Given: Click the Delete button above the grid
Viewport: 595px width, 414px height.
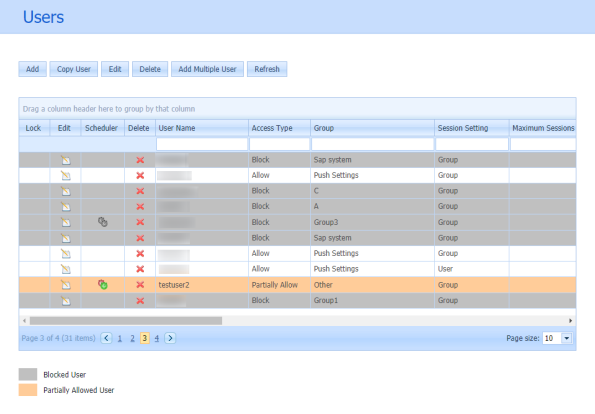Looking at the screenshot, I should (x=150, y=69).
